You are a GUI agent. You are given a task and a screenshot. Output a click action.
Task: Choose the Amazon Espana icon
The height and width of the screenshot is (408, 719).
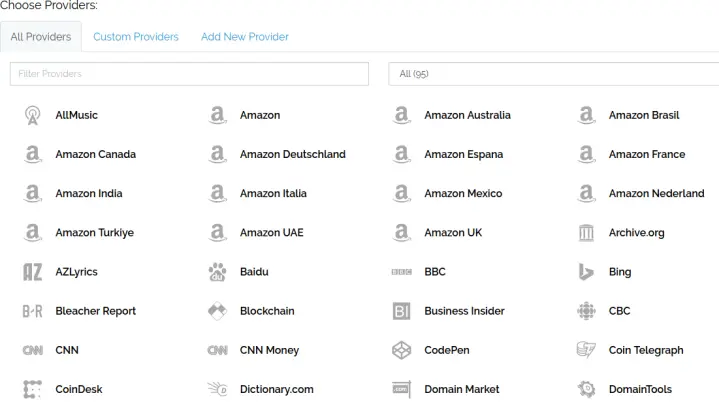(x=402, y=154)
